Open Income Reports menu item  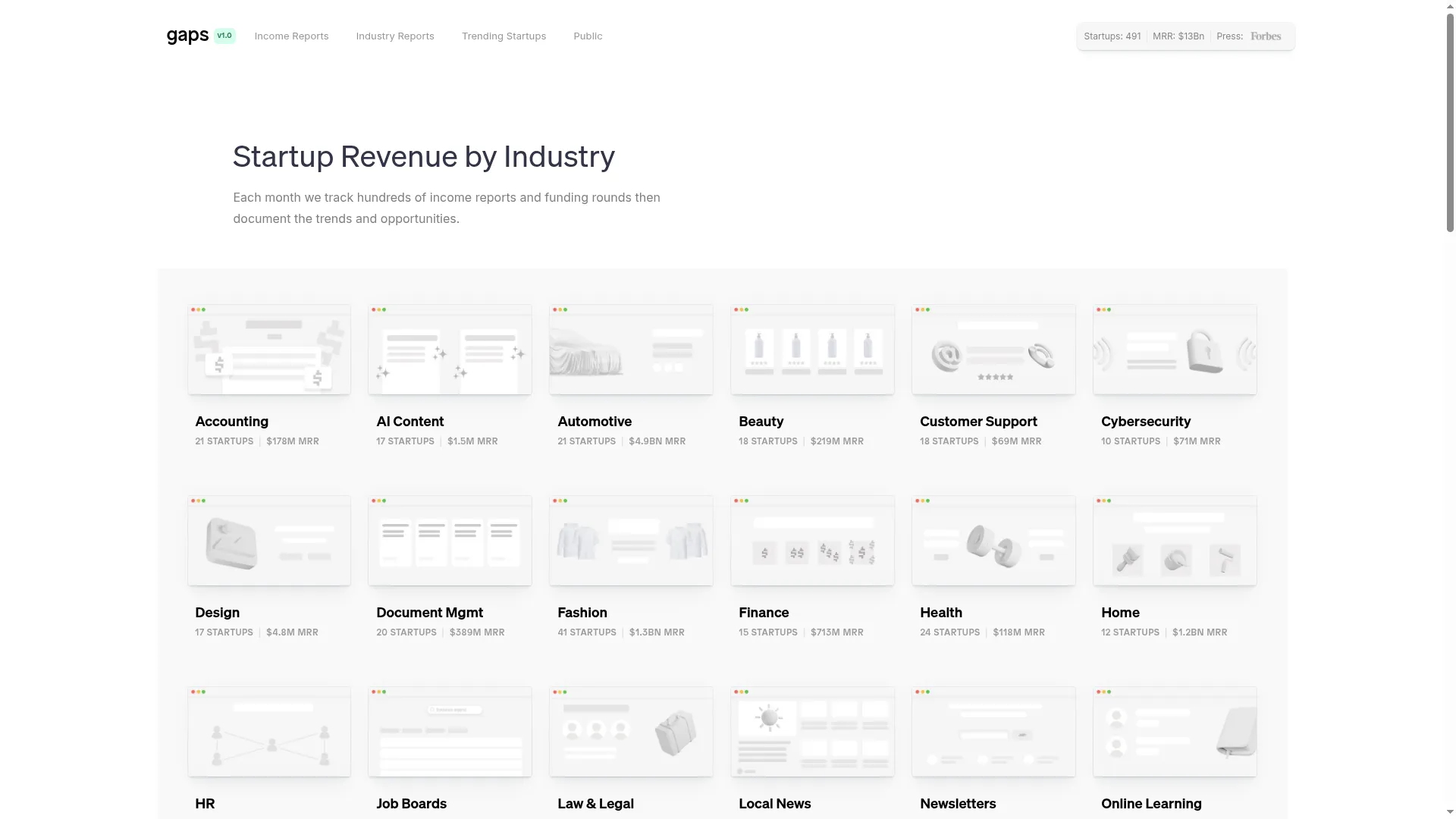(291, 36)
